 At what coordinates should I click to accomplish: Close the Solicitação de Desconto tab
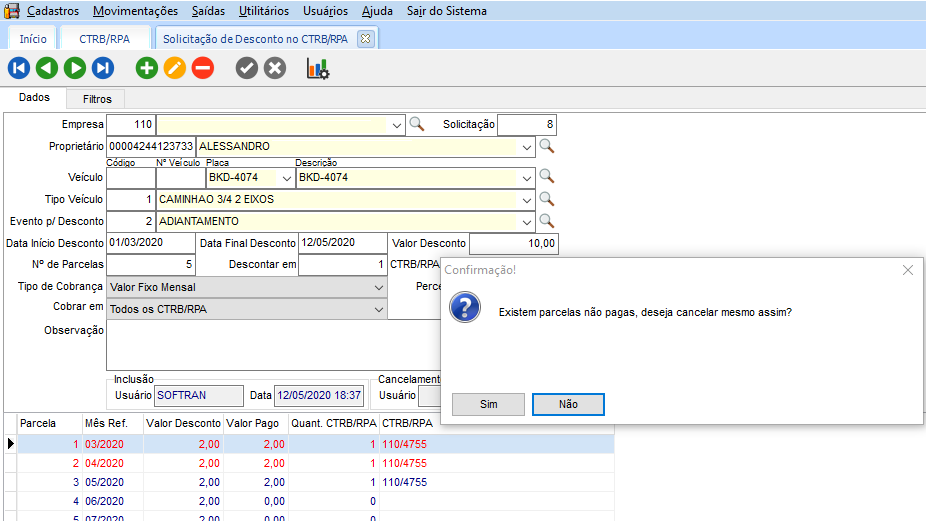tap(365, 39)
